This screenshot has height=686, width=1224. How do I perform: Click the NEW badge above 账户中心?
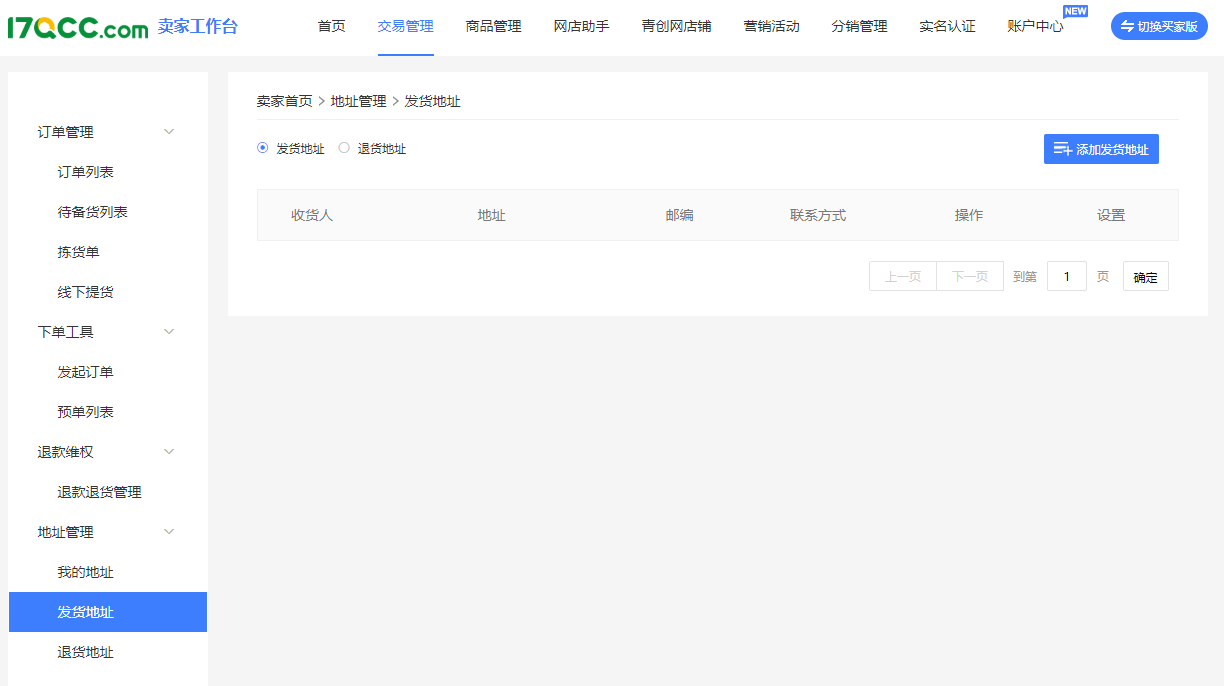[x=1075, y=12]
